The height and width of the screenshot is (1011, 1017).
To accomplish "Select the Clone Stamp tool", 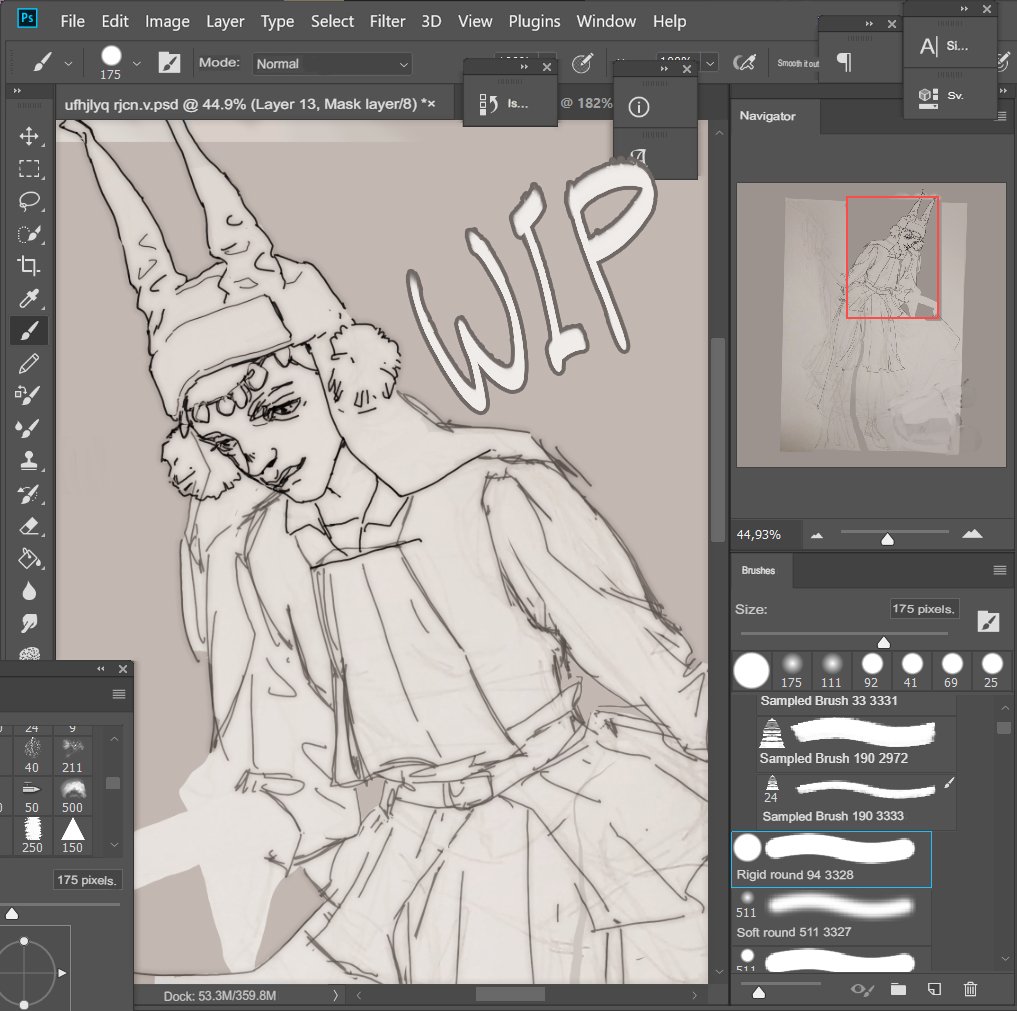I will pos(29,461).
